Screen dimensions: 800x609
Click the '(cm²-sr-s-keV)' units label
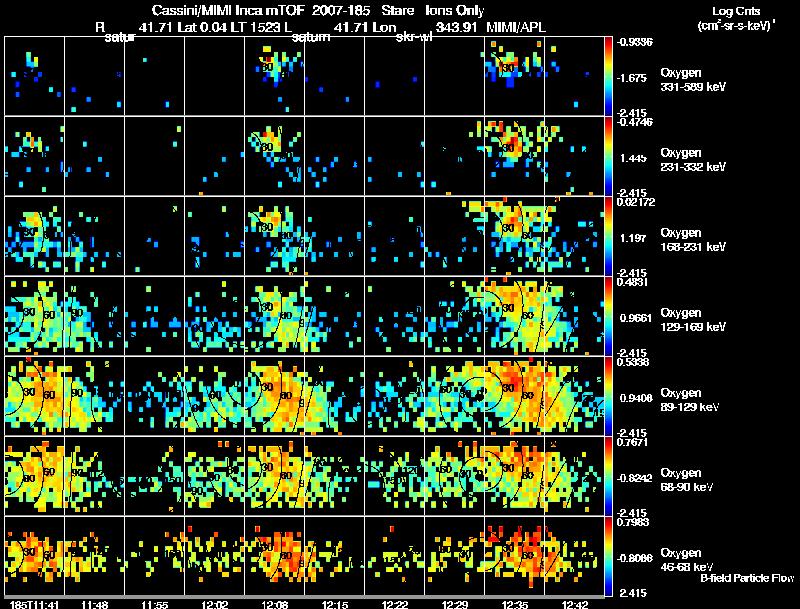(737, 25)
